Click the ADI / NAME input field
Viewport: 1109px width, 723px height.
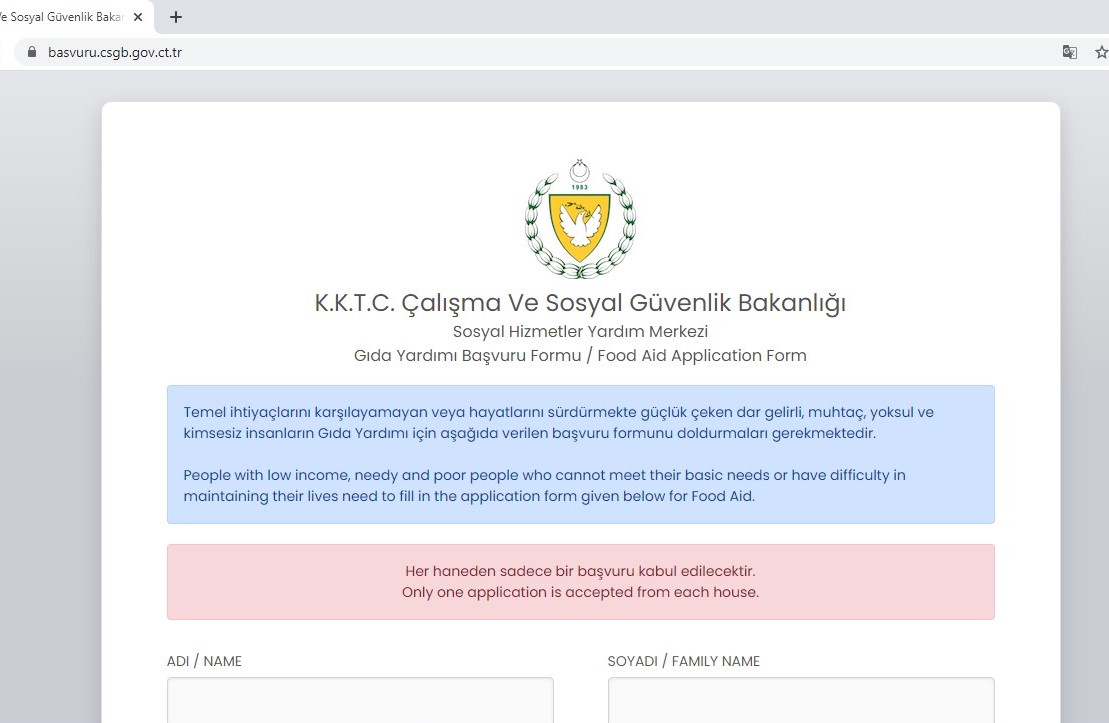pos(360,700)
